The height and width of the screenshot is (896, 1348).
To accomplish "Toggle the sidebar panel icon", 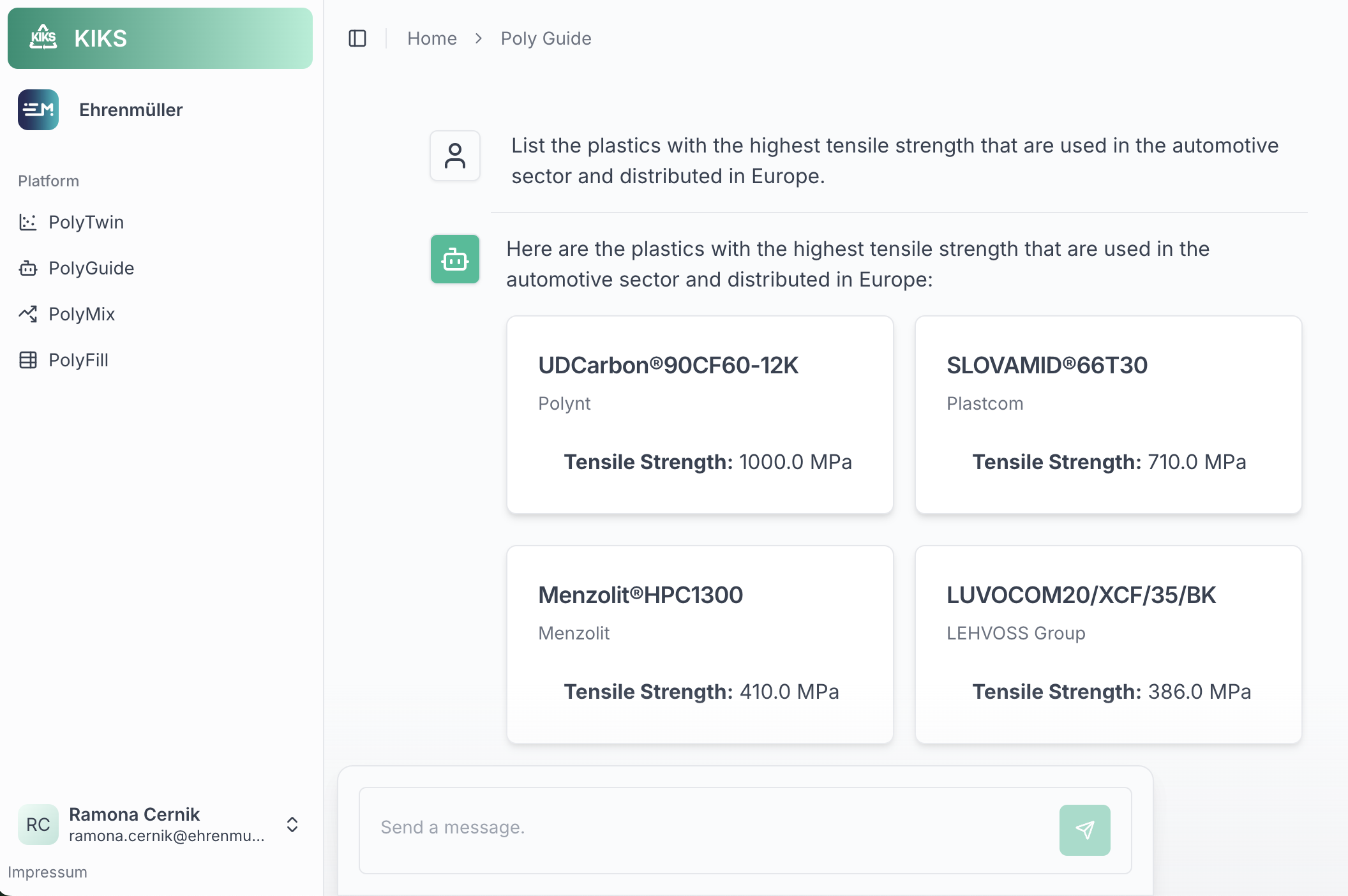I will pyautogui.click(x=357, y=38).
